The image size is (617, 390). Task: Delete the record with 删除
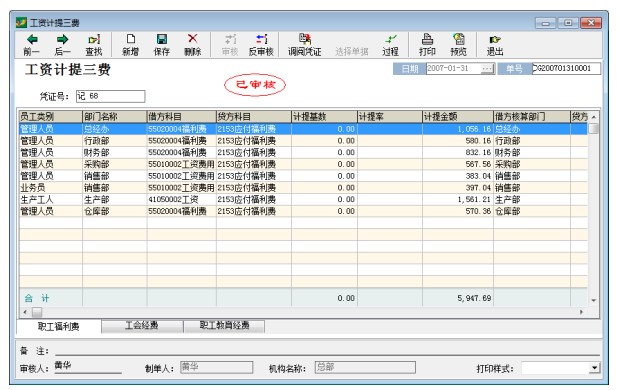pyautogui.click(x=192, y=45)
